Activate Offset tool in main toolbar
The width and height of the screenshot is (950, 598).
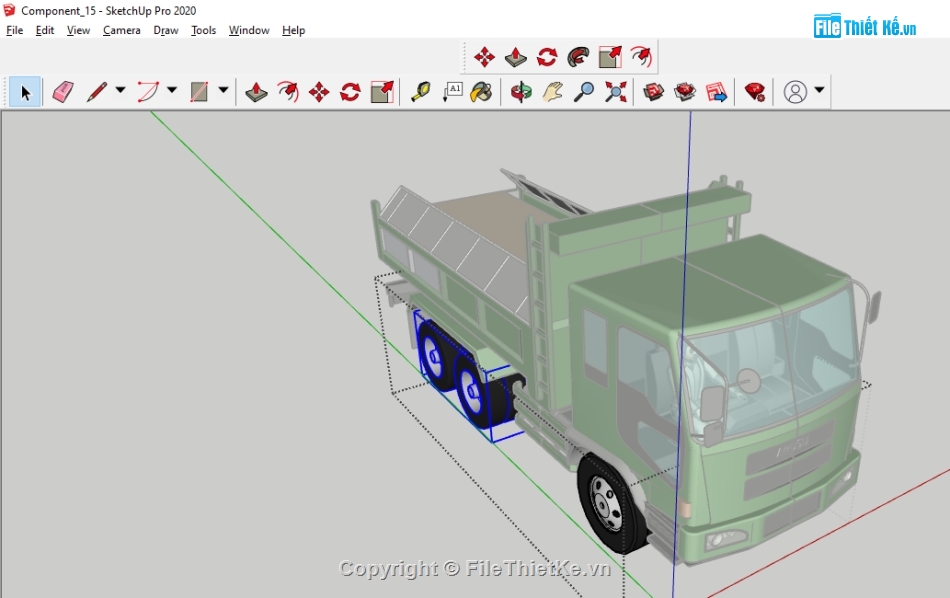288,92
